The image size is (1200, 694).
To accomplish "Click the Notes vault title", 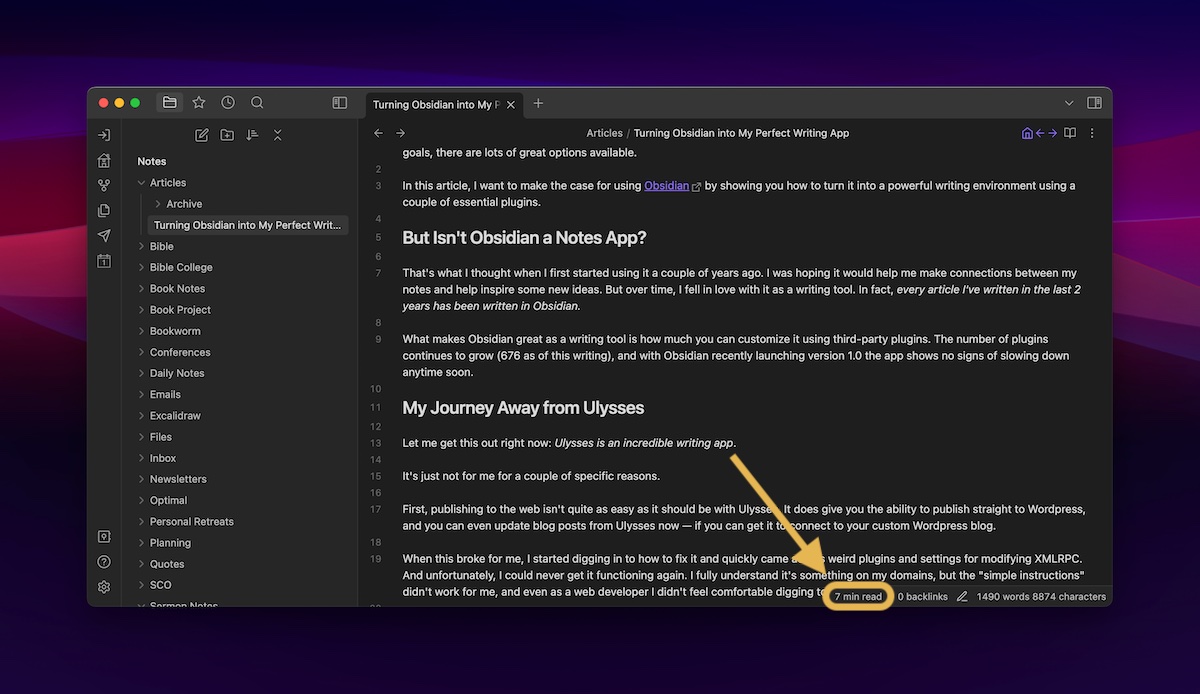I will coord(152,161).
